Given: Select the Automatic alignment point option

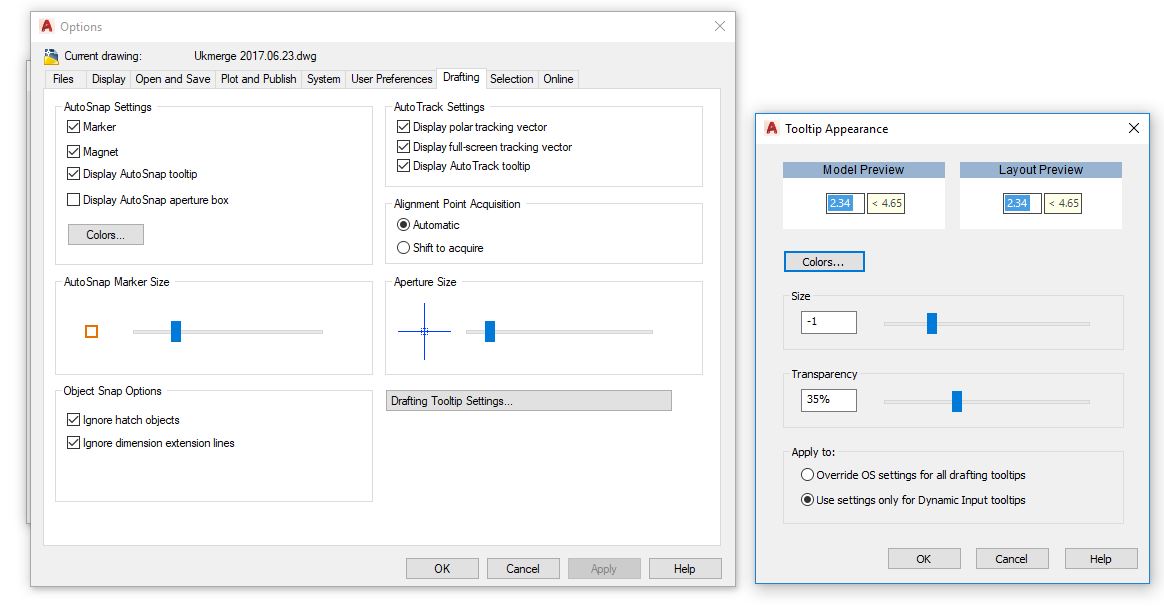Looking at the screenshot, I should tap(403, 225).
